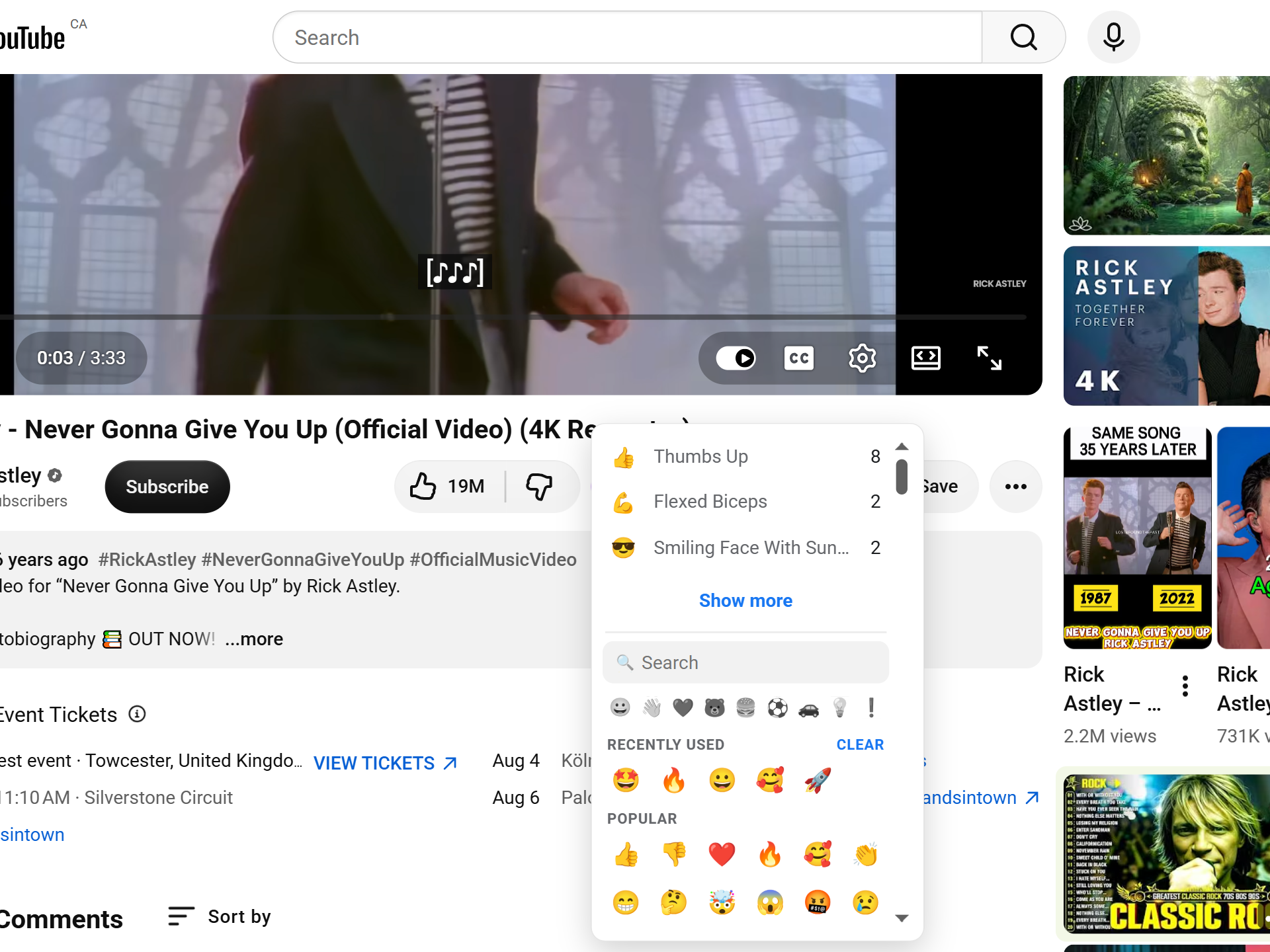Pick star-struck emoji in Recently Used
1270x952 pixels.
coord(626,780)
